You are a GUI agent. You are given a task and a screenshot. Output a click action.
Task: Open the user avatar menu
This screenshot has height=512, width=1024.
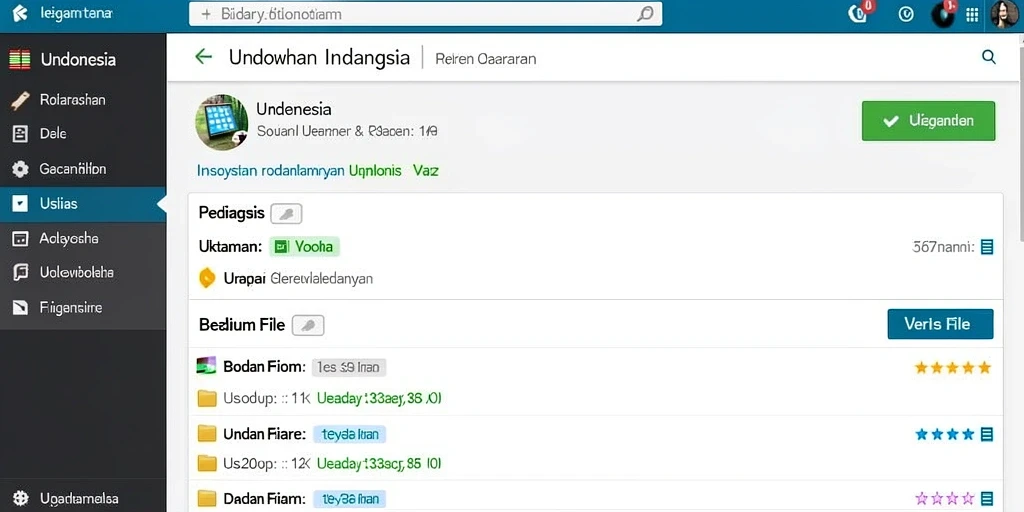[1004, 14]
